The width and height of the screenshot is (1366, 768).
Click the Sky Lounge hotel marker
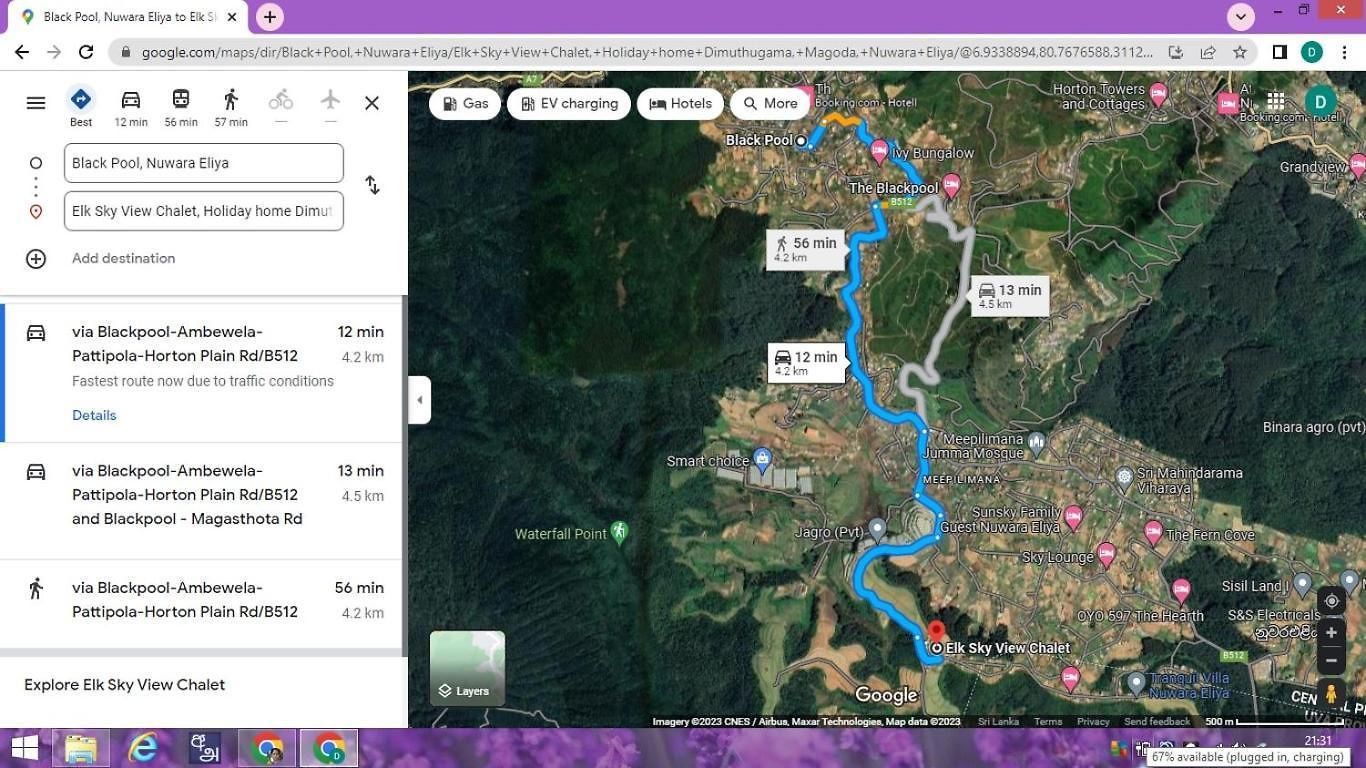[1106, 555]
